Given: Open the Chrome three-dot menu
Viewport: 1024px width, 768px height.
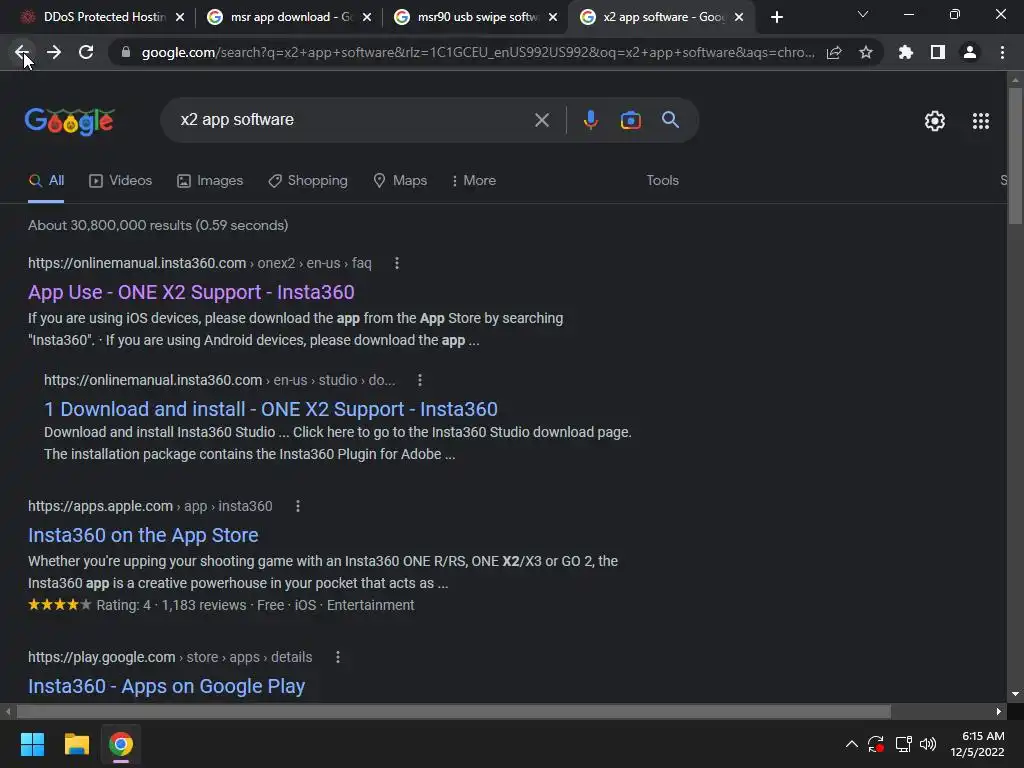Looking at the screenshot, I should click(1002, 52).
